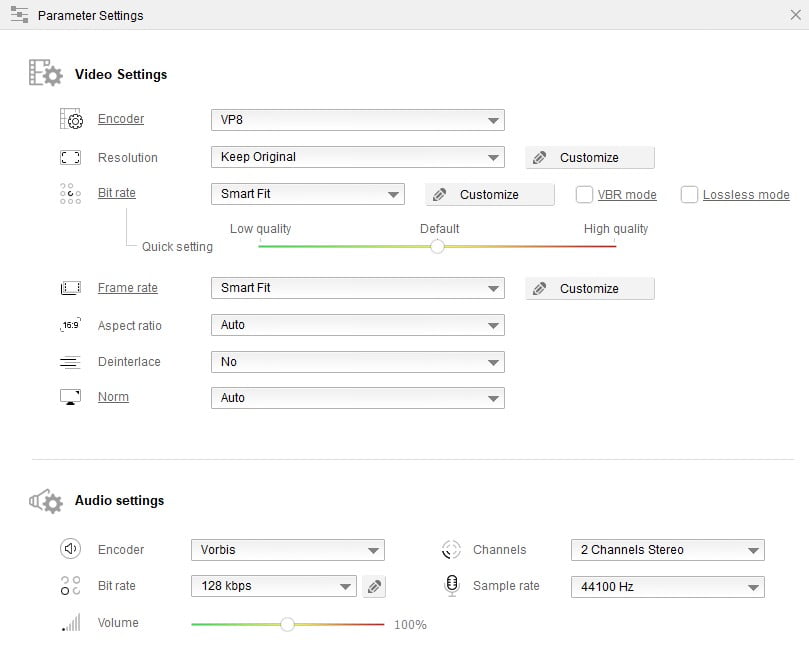Enable Lossless mode checkbox
This screenshot has height=669, width=809.
point(689,195)
